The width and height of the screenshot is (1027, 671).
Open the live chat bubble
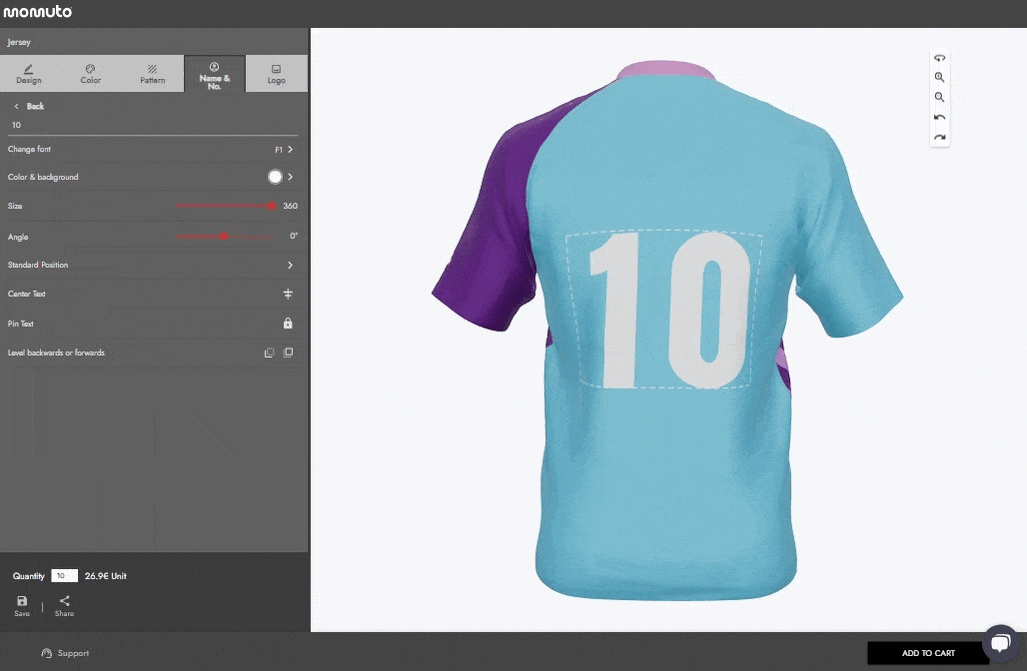[x=999, y=643]
